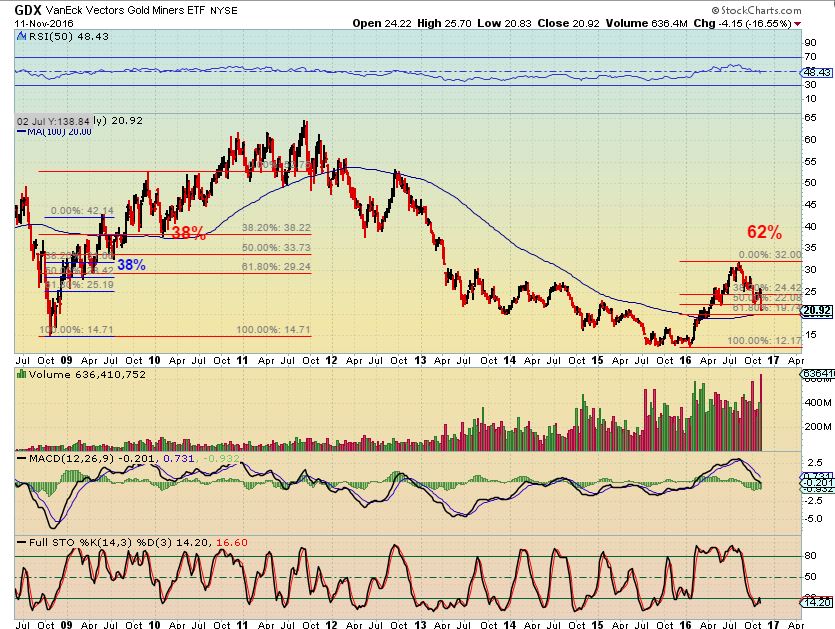Screen dimensions: 835x629
Task: Click the 25 price axis label
Action: (x=810, y=291)
